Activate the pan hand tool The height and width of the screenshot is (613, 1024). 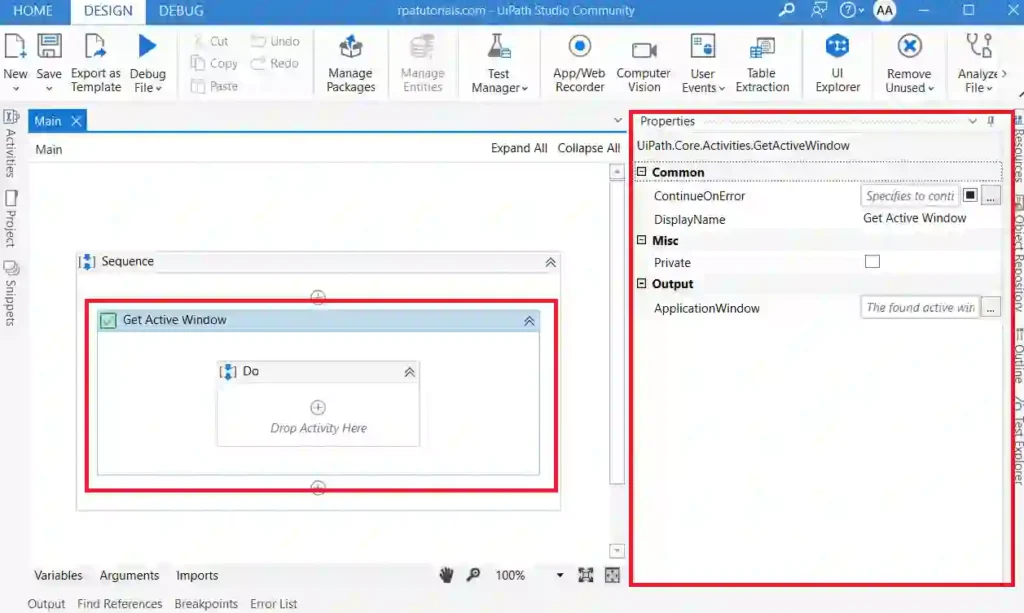click(447, 575)
